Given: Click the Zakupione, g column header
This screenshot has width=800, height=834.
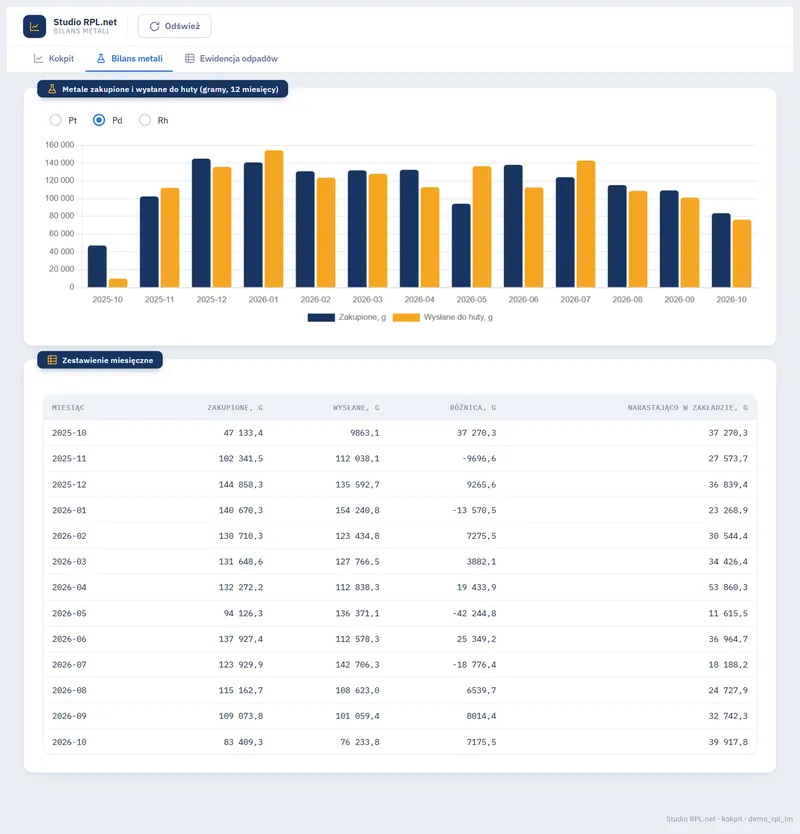Looking at the screenshot, I should point(235,408).
